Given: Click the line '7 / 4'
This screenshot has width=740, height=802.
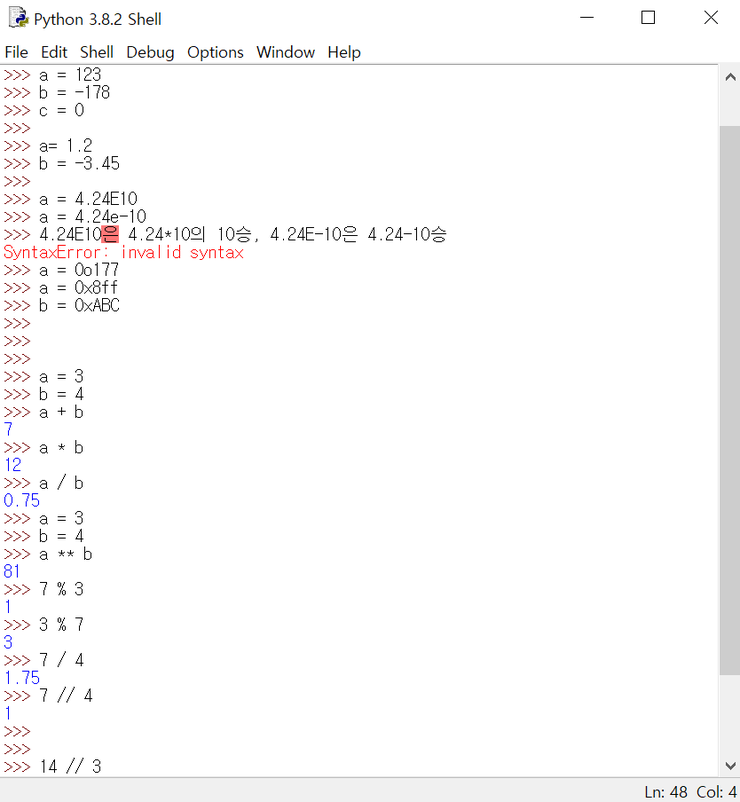Looking at the screenshot, I should coord(61,660).
